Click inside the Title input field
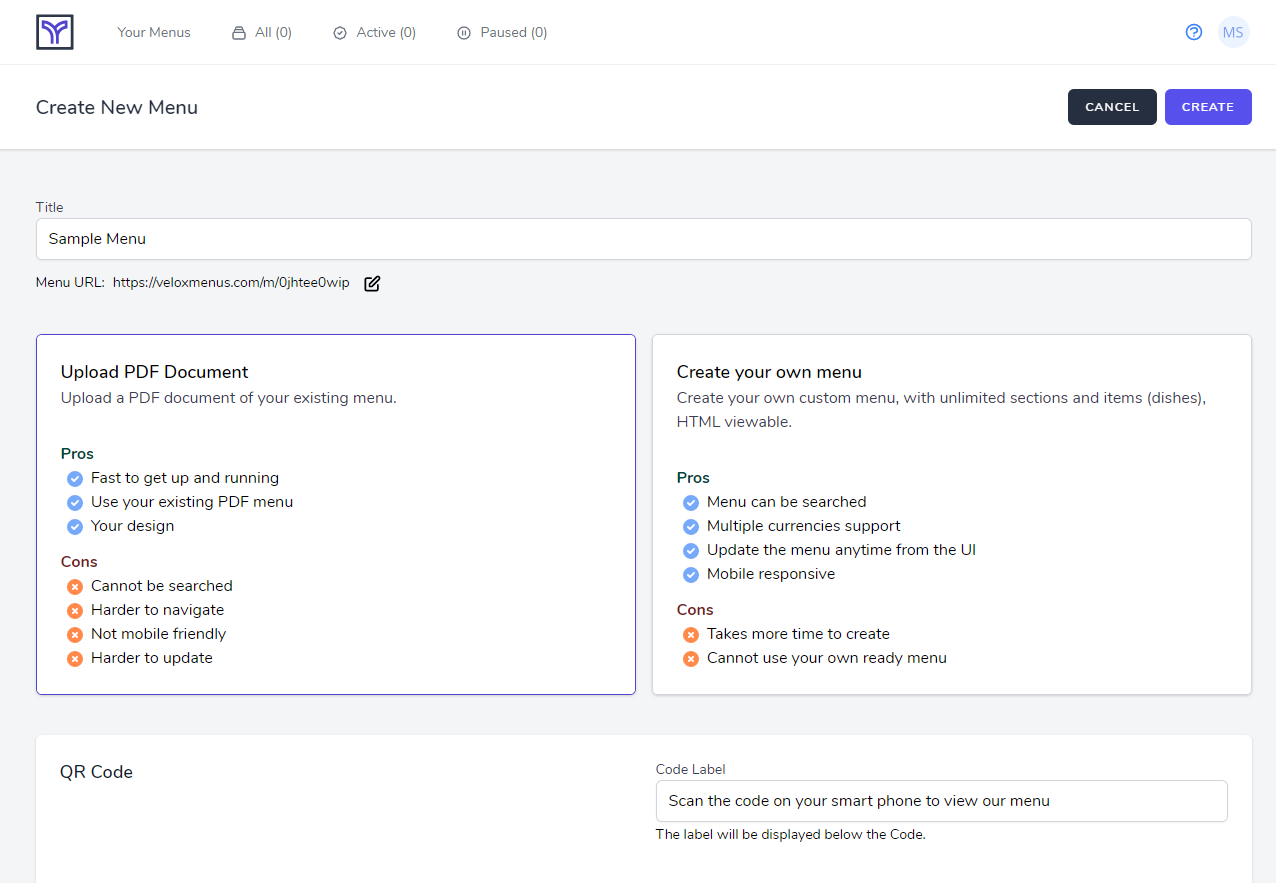The width and height of the screenshot is (1276, 883). [x=644, y=238]
